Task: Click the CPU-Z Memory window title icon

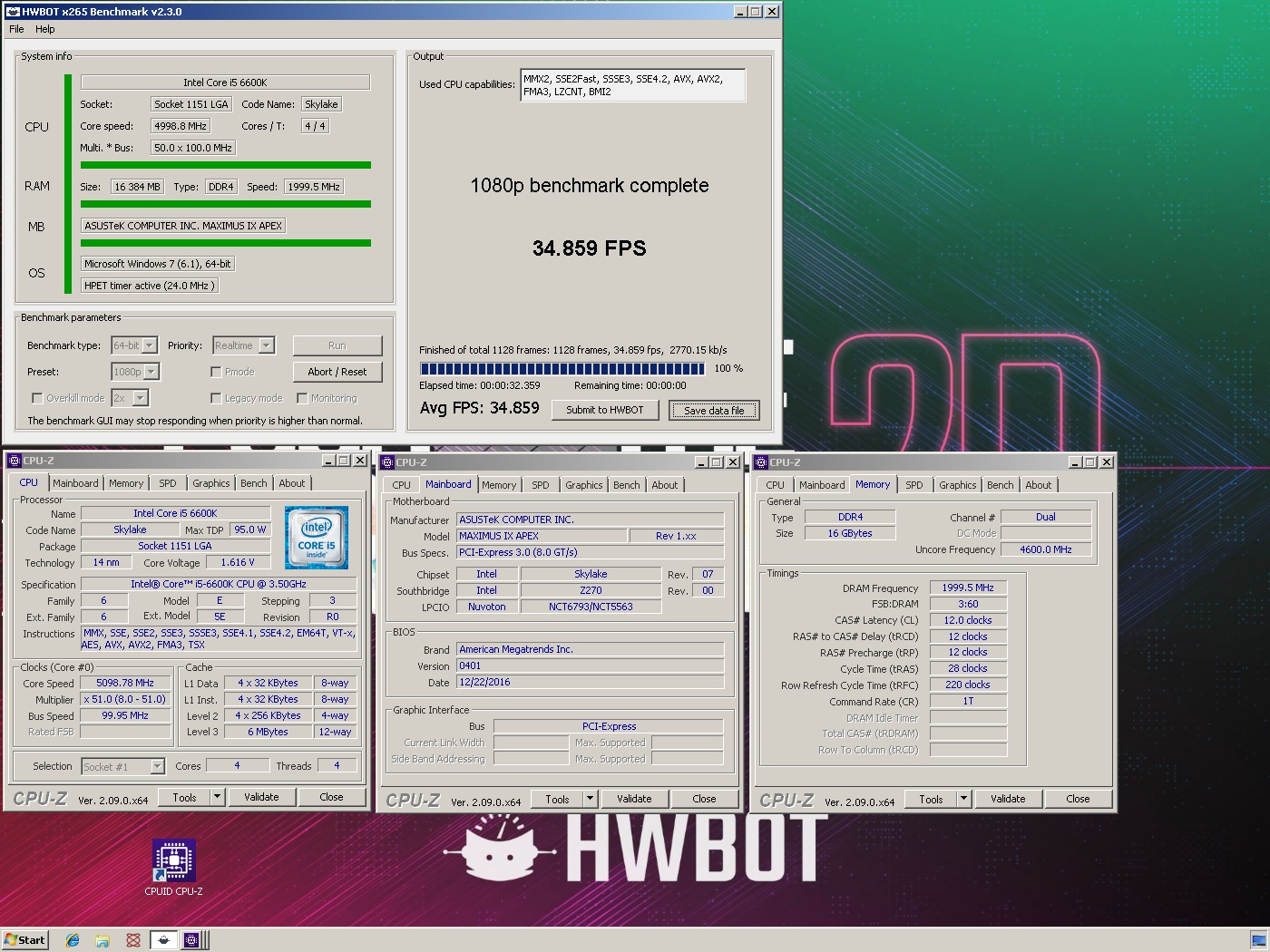Action: (761, 462)
